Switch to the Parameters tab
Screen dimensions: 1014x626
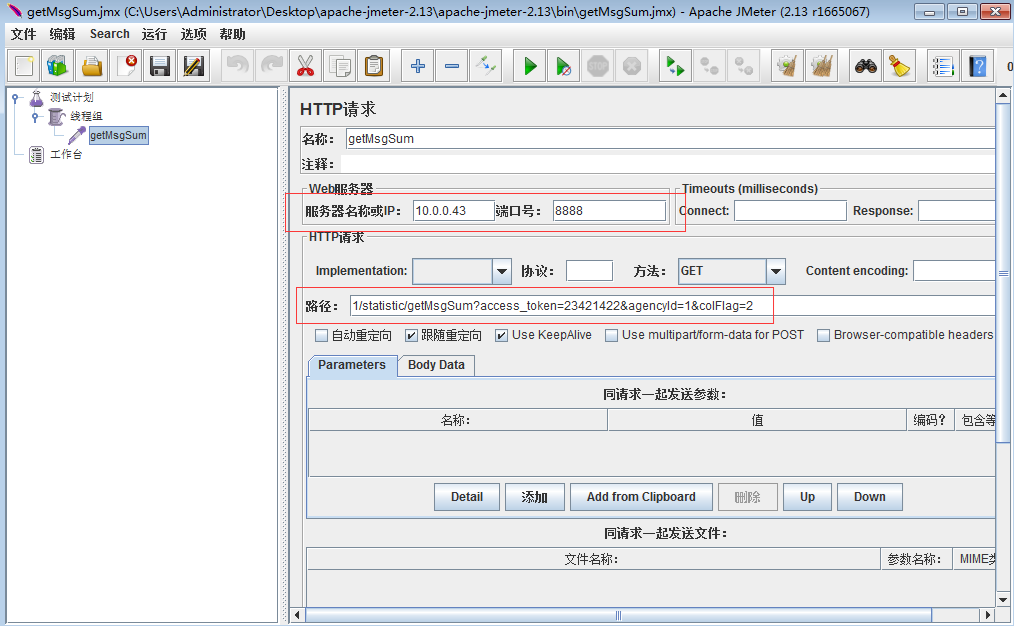click(x=352, y=365)
